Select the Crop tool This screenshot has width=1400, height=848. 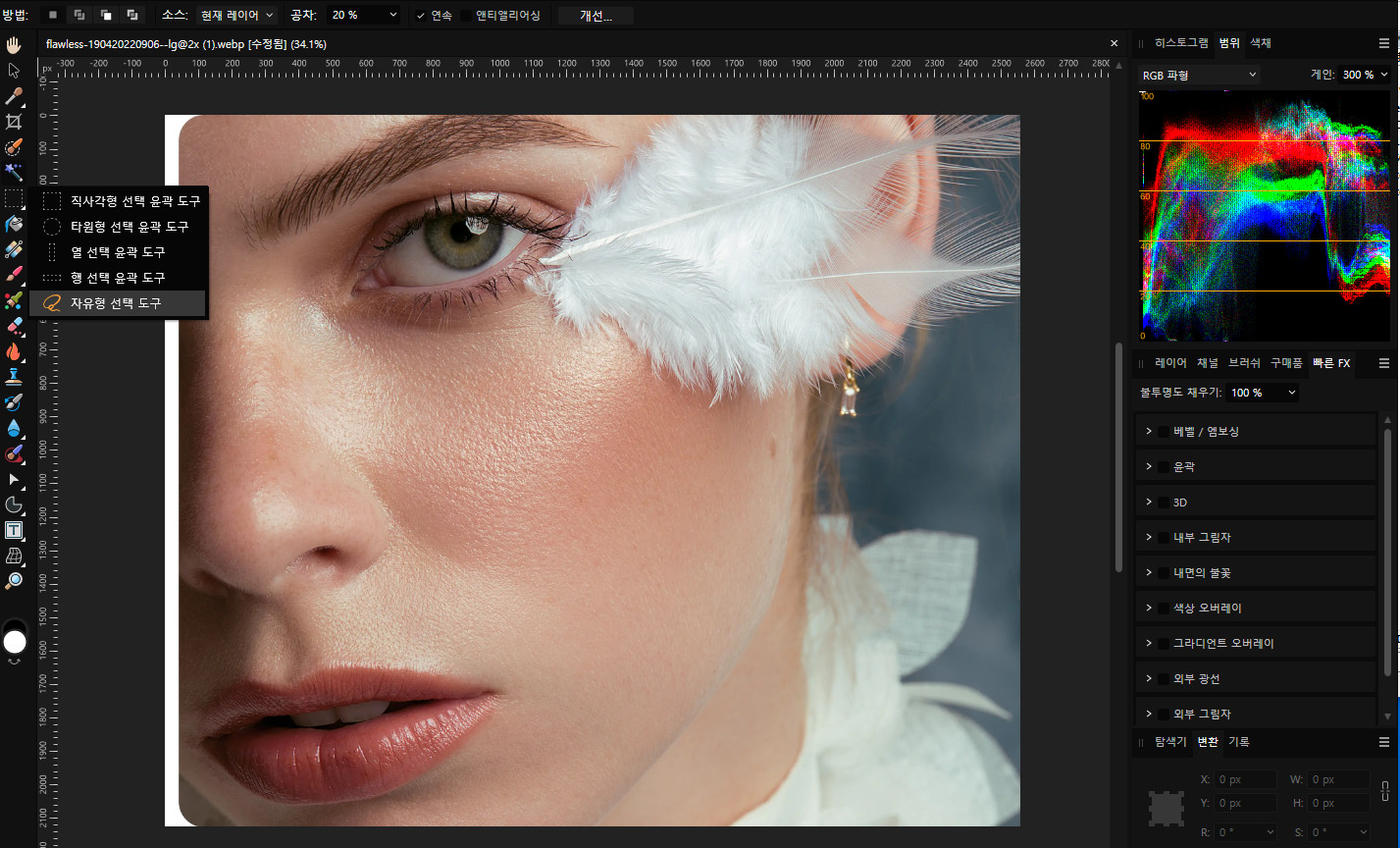point(14,122)
